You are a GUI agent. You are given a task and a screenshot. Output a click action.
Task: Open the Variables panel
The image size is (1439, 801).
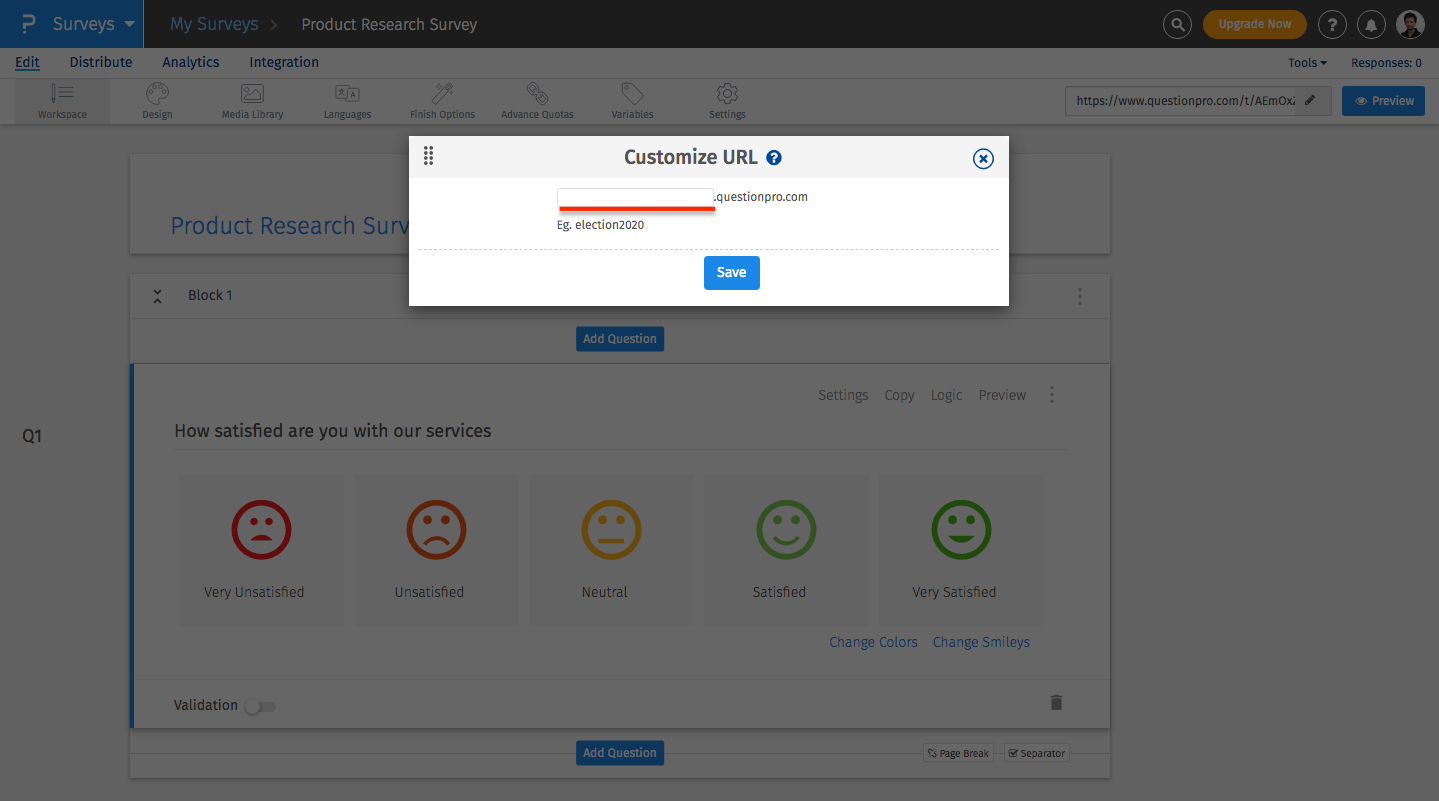[631, 100]
